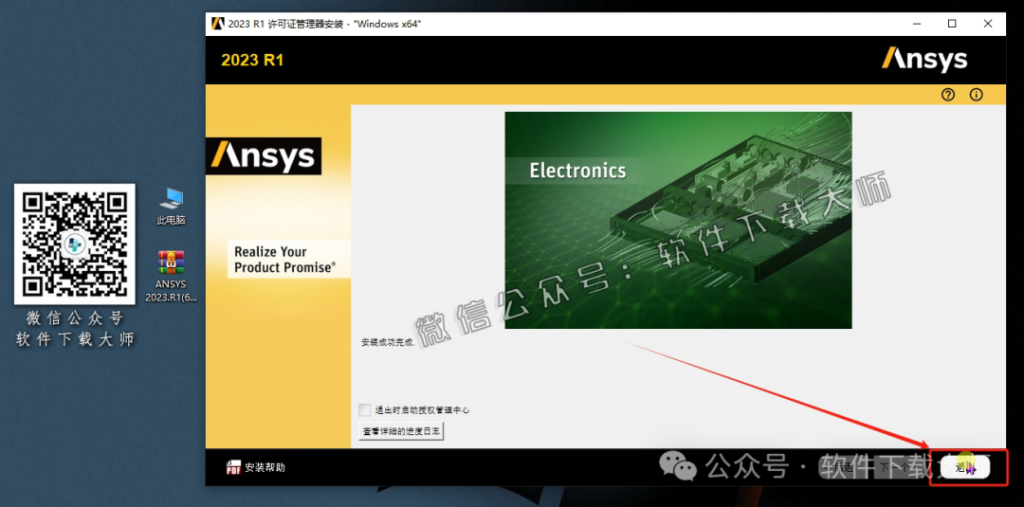Open the info icon beside help
The width and height of the screenshot is (1024, 507).
pyautogui.click(x=976, y=95)
